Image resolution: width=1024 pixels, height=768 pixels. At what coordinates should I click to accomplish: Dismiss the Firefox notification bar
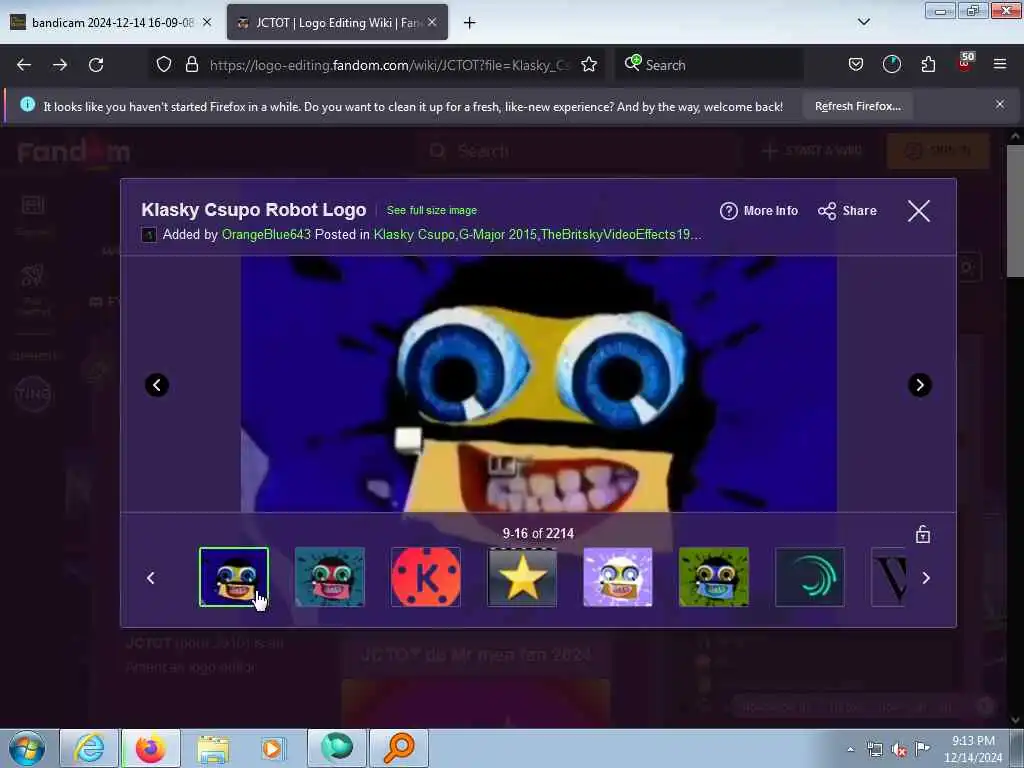(1000, 104)
